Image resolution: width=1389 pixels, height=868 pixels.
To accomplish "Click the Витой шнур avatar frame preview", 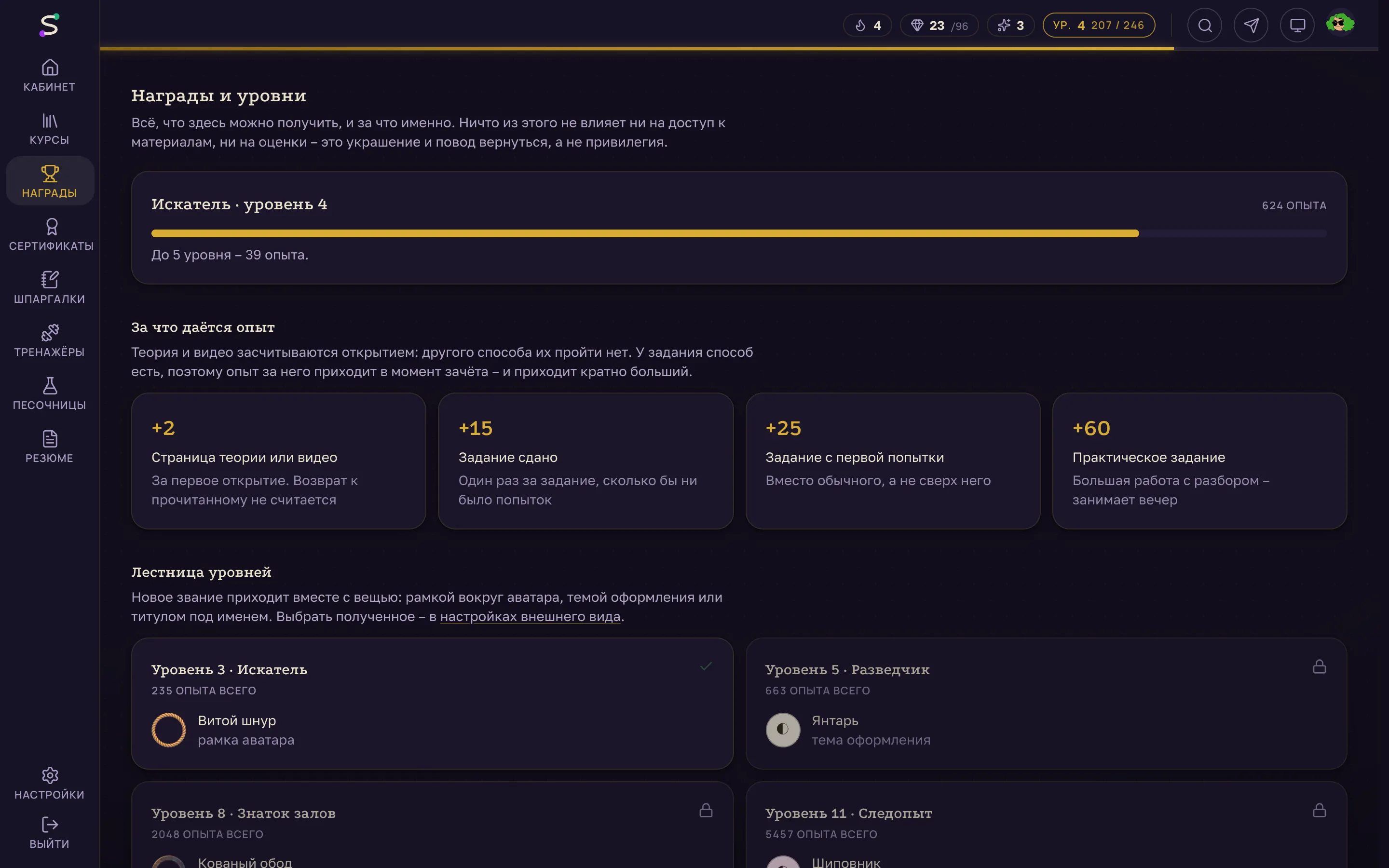I will pyautogui.click(x=169, y=730).
